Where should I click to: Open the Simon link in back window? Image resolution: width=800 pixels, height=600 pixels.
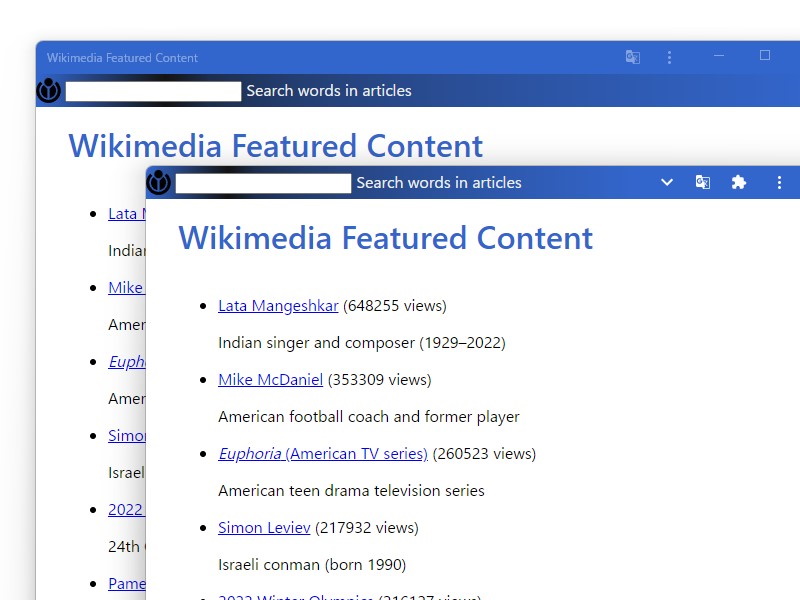tap(127, 436)
